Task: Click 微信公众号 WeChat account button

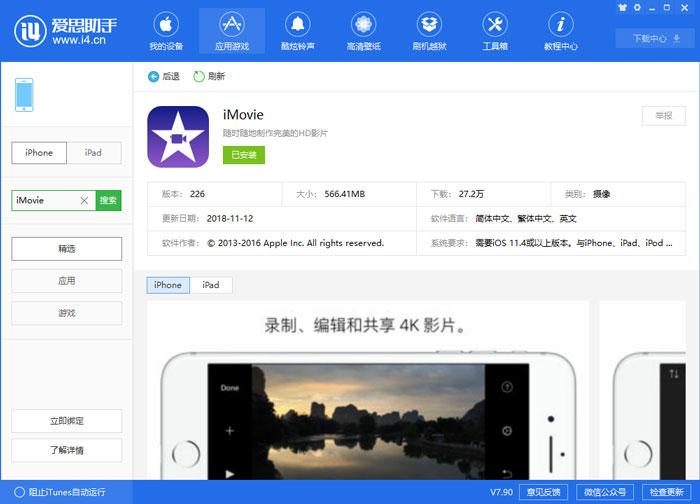Action: tap(604, 492)
